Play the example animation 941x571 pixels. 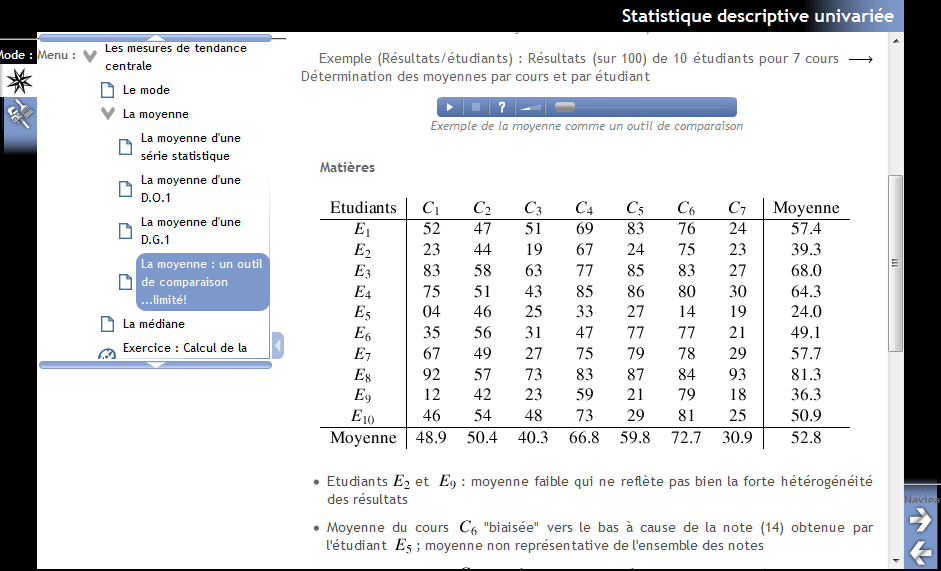coord(449,107)
